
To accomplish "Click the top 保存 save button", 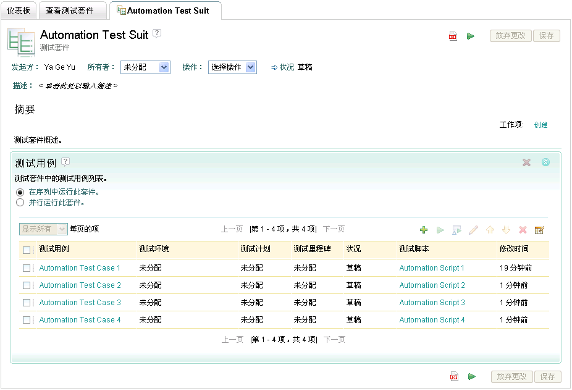I will pyautogui.click(x=546, y=36).
